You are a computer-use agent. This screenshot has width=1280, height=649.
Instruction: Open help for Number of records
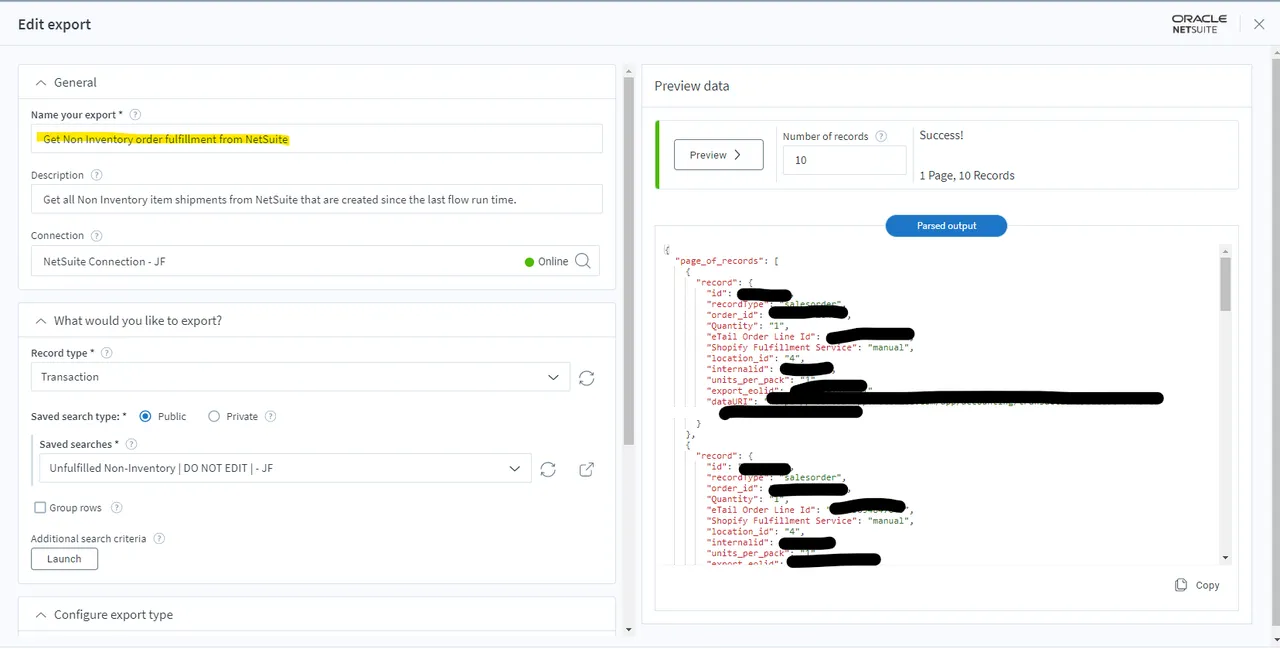(881, 136)
